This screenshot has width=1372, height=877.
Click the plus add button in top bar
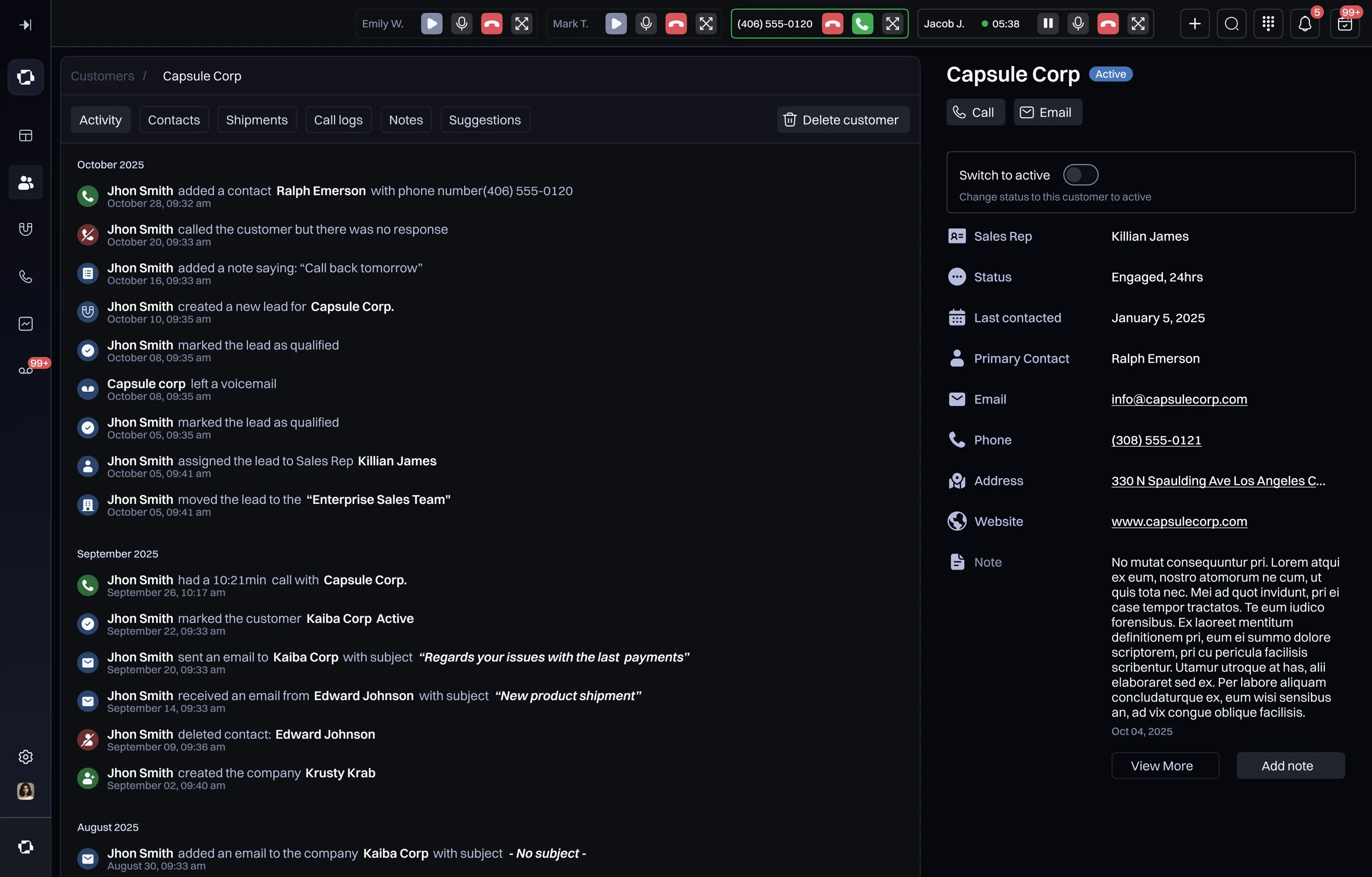tap(1195, 24)
